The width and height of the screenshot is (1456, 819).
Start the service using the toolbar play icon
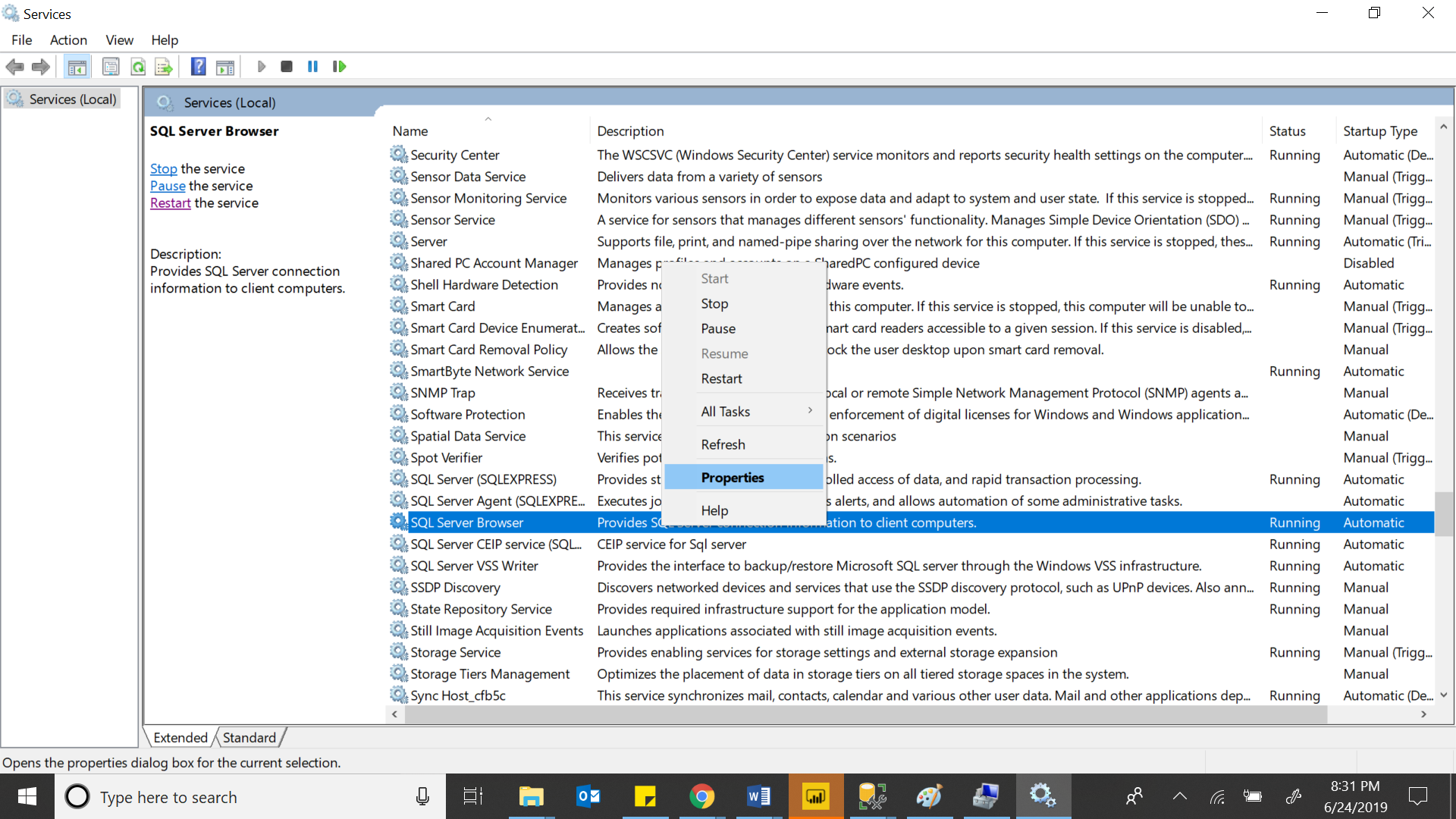pos(262,66)
